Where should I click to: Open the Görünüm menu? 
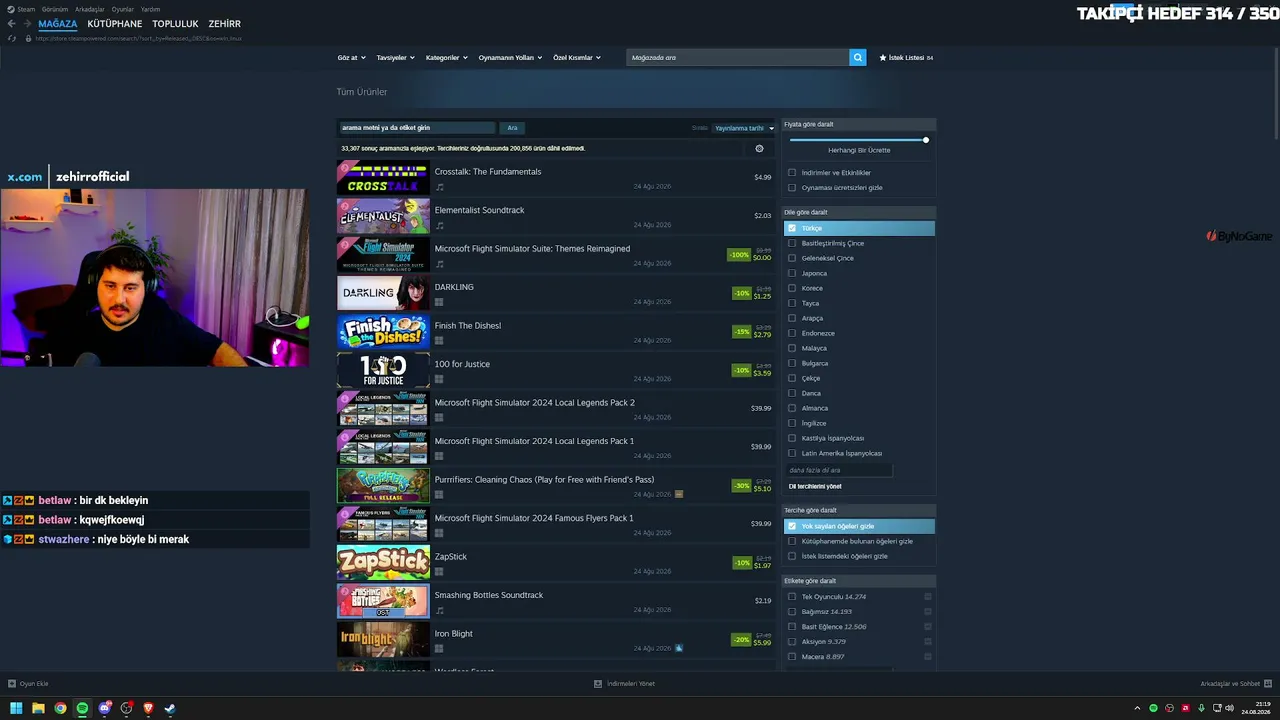[55, 9]
